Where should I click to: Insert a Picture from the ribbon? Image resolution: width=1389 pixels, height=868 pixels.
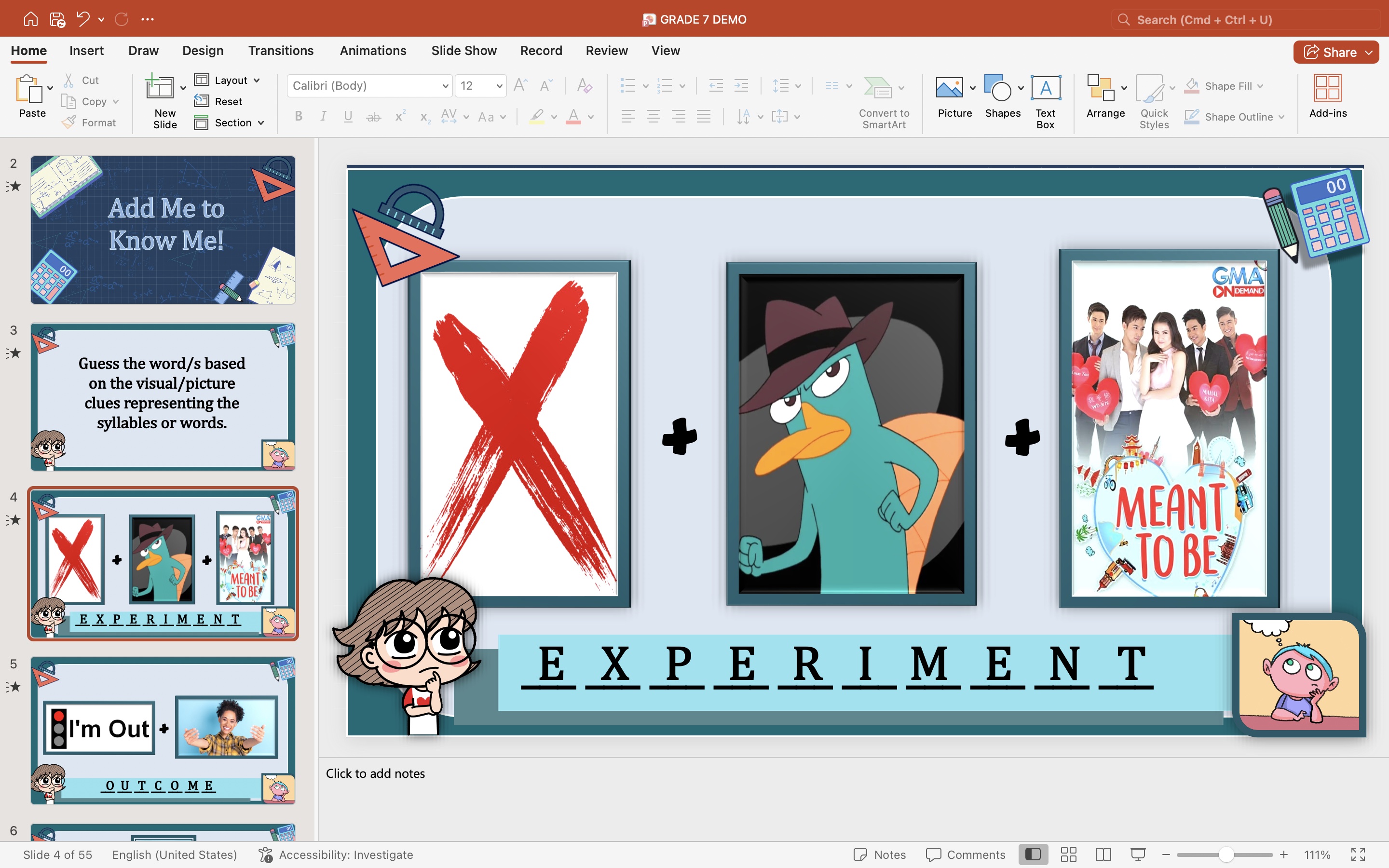pos(949,87)
